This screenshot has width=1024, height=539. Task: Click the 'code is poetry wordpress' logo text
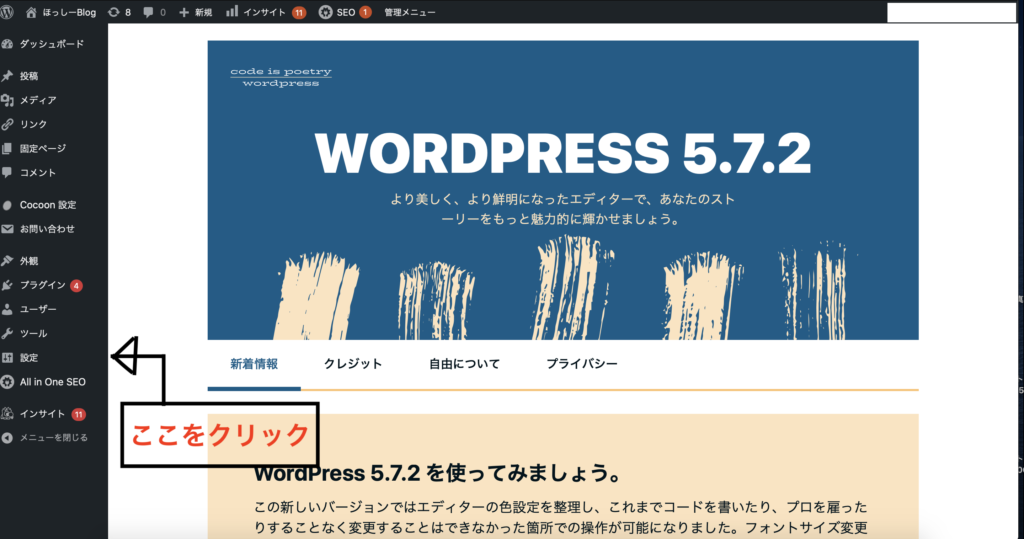(x=281, y=77)
